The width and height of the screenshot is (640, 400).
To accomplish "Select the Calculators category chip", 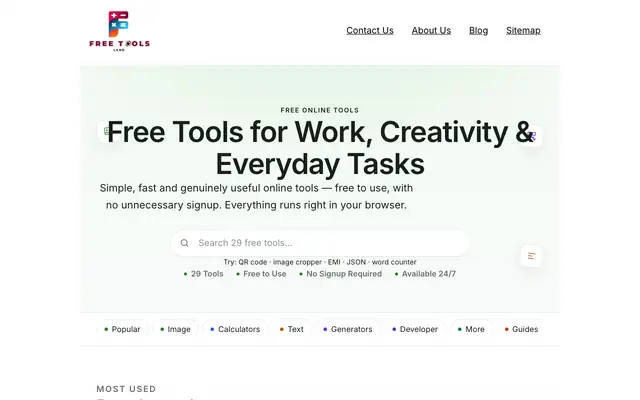I will pos(235,329).
